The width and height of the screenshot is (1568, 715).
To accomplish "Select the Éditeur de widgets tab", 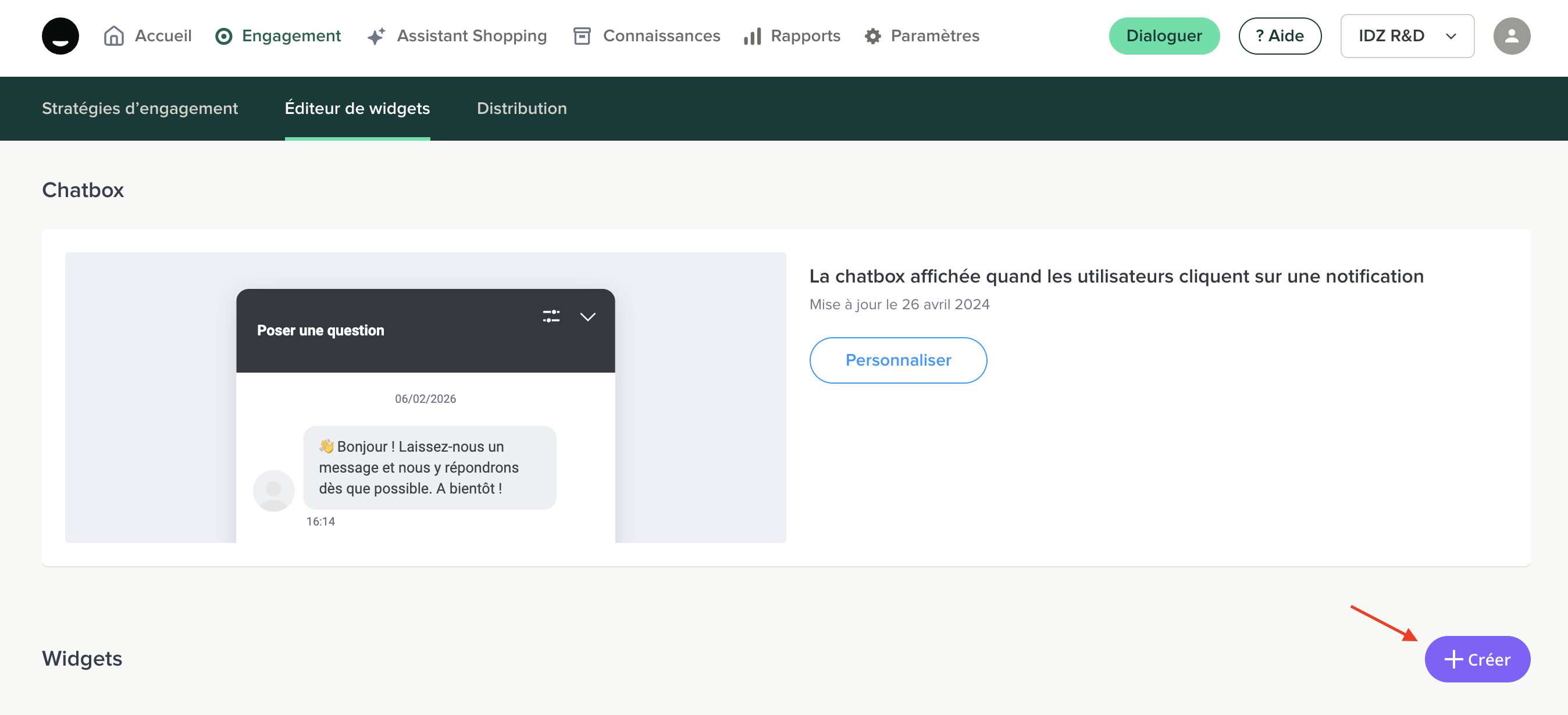I will 357,108.
